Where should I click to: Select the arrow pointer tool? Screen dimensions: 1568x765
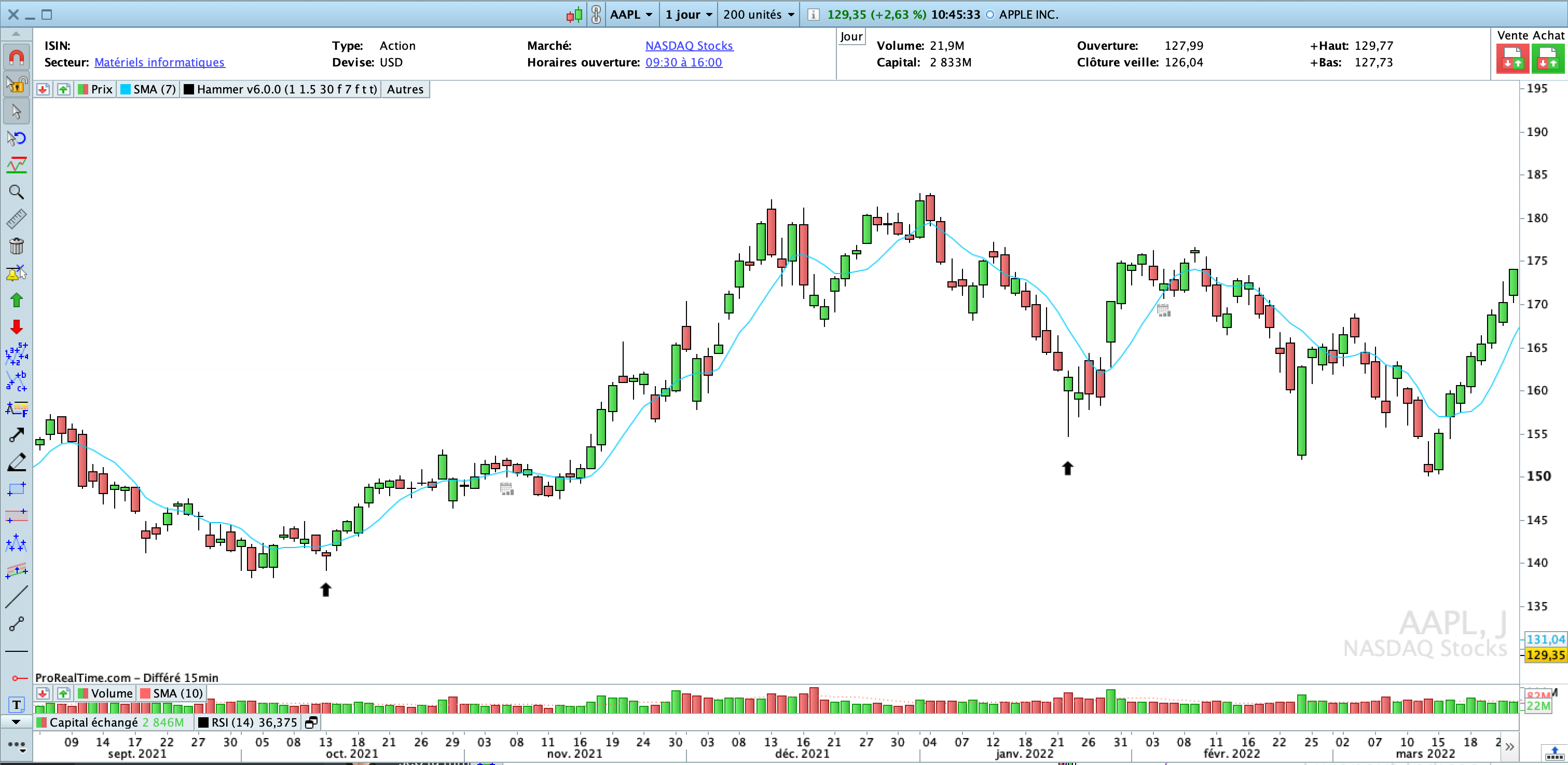(17, 112)
